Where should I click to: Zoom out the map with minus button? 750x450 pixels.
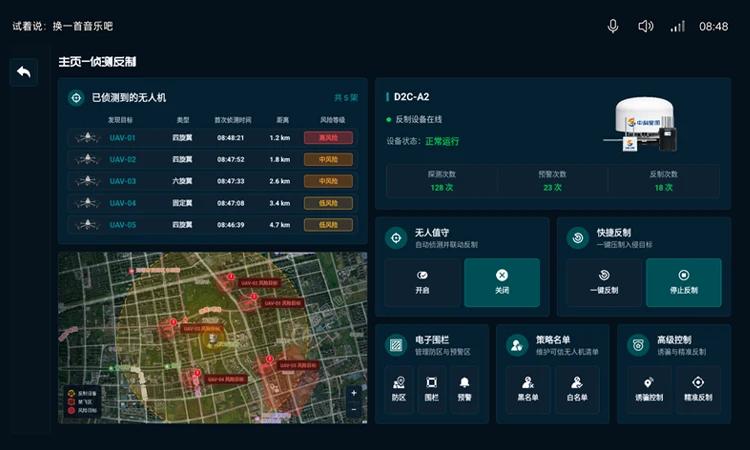pyautogui.click(x=353, y=410)
